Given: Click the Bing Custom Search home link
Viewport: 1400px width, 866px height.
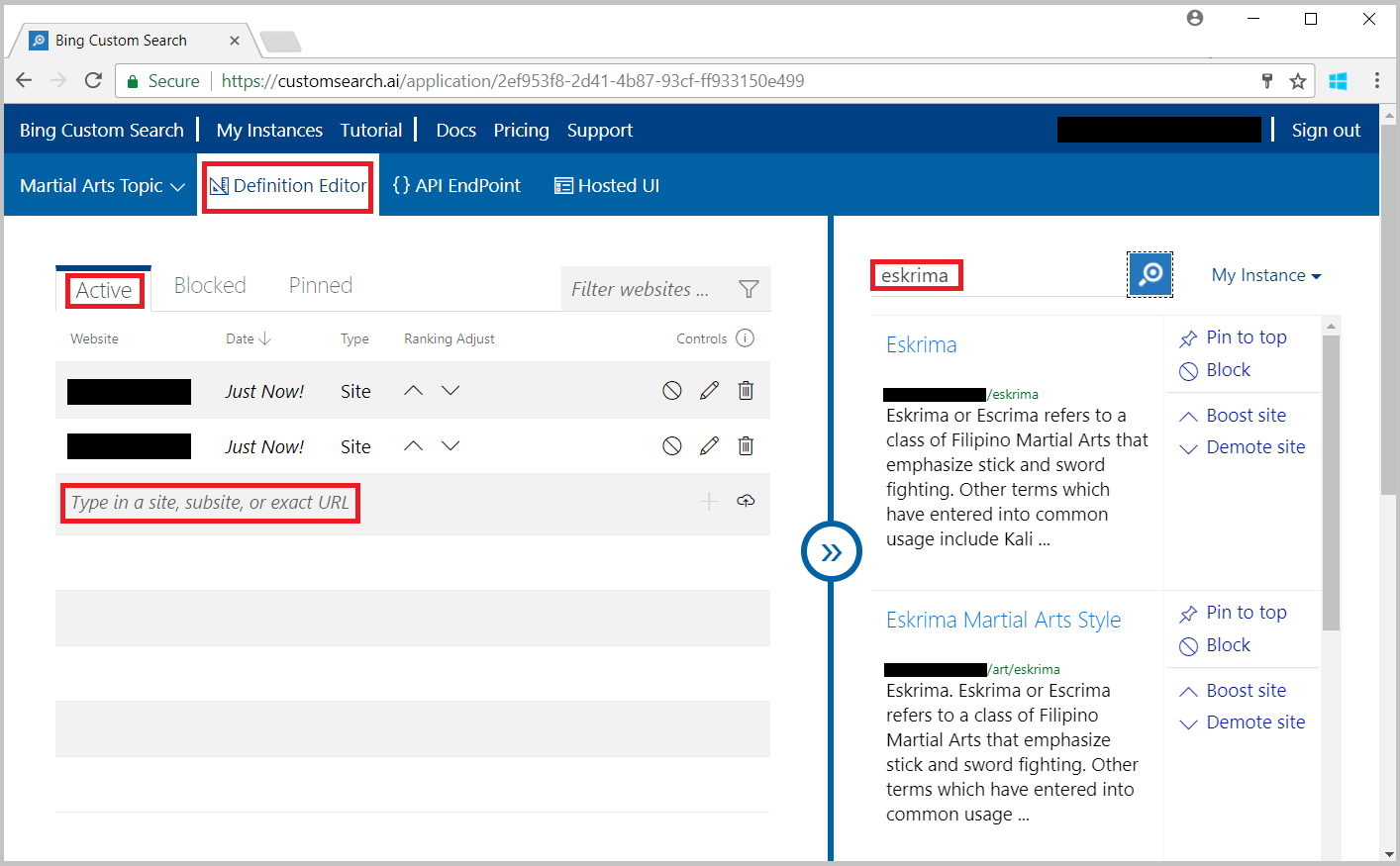Looking at the screenshot, I should coord(102,131).
